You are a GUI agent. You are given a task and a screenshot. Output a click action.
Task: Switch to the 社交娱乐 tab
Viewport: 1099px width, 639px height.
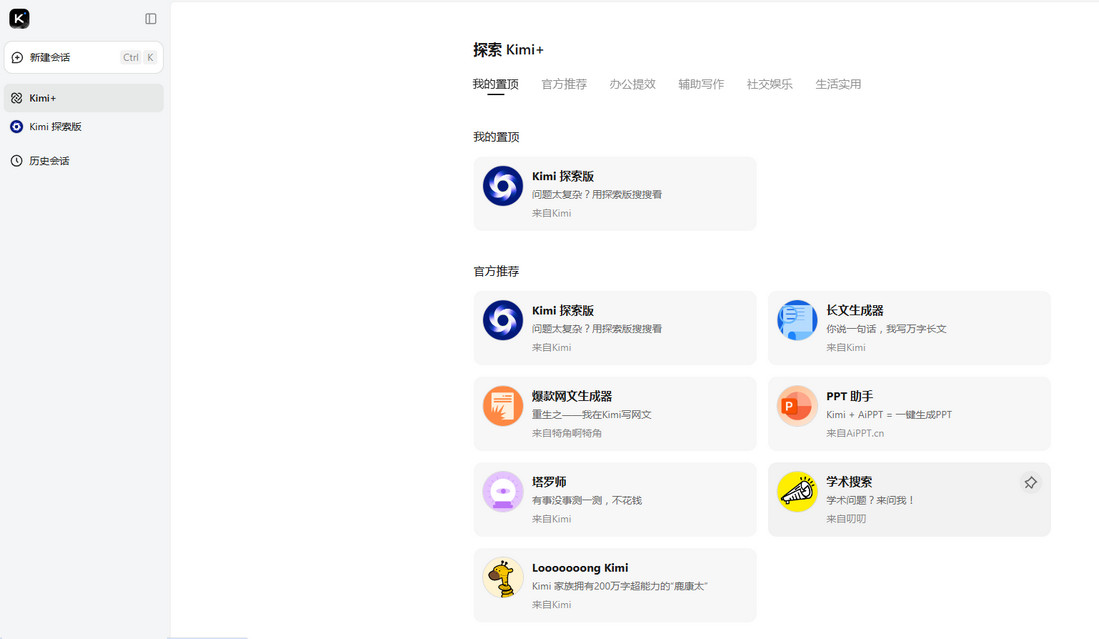point(770,84)
